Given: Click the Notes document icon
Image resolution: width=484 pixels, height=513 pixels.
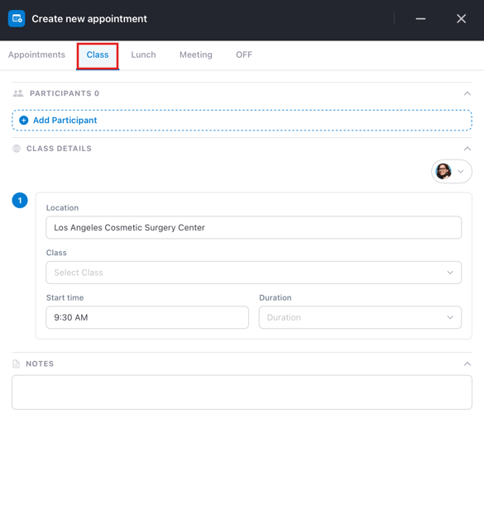Looking at the screenshot, I should pyautogui.click(x=16, y=364).
